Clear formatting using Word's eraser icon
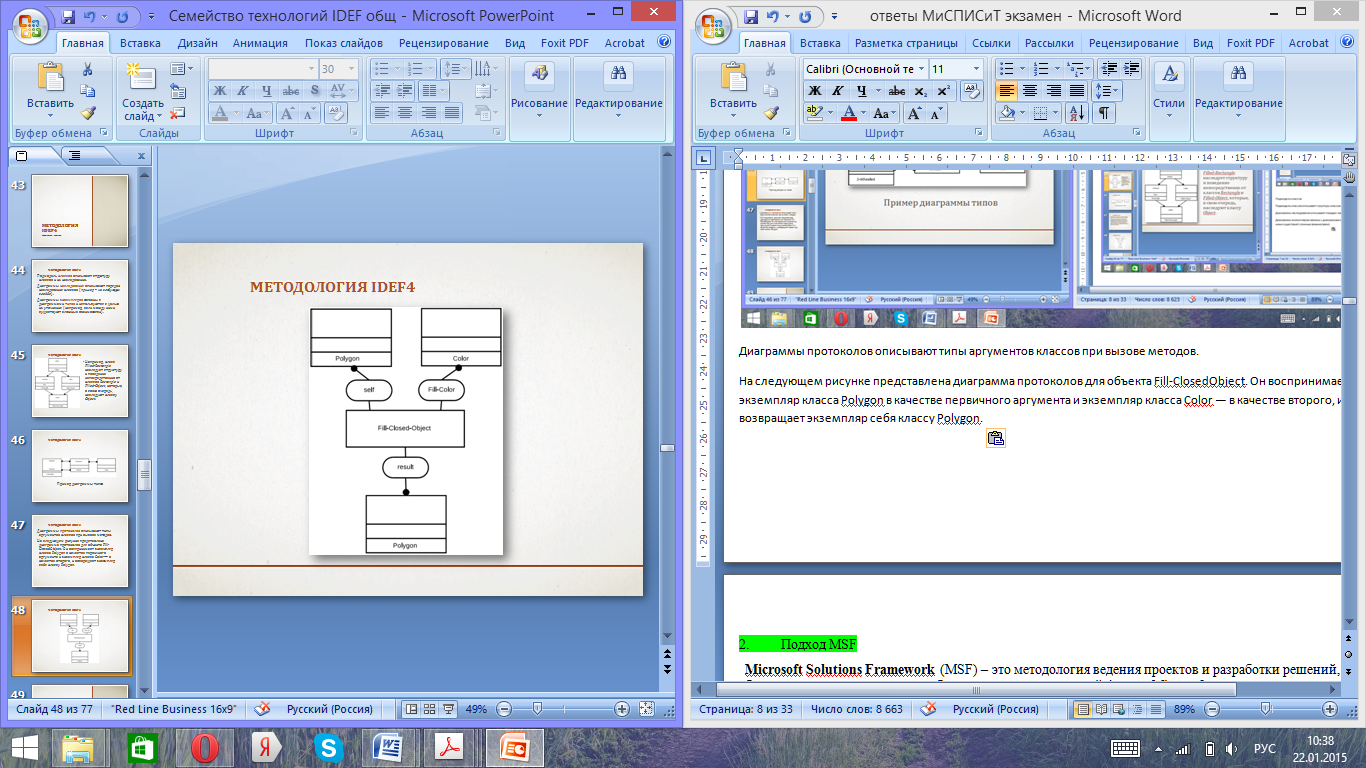Image resolution: width=1366 pixels, height=768 pixels. click(971, 91)
